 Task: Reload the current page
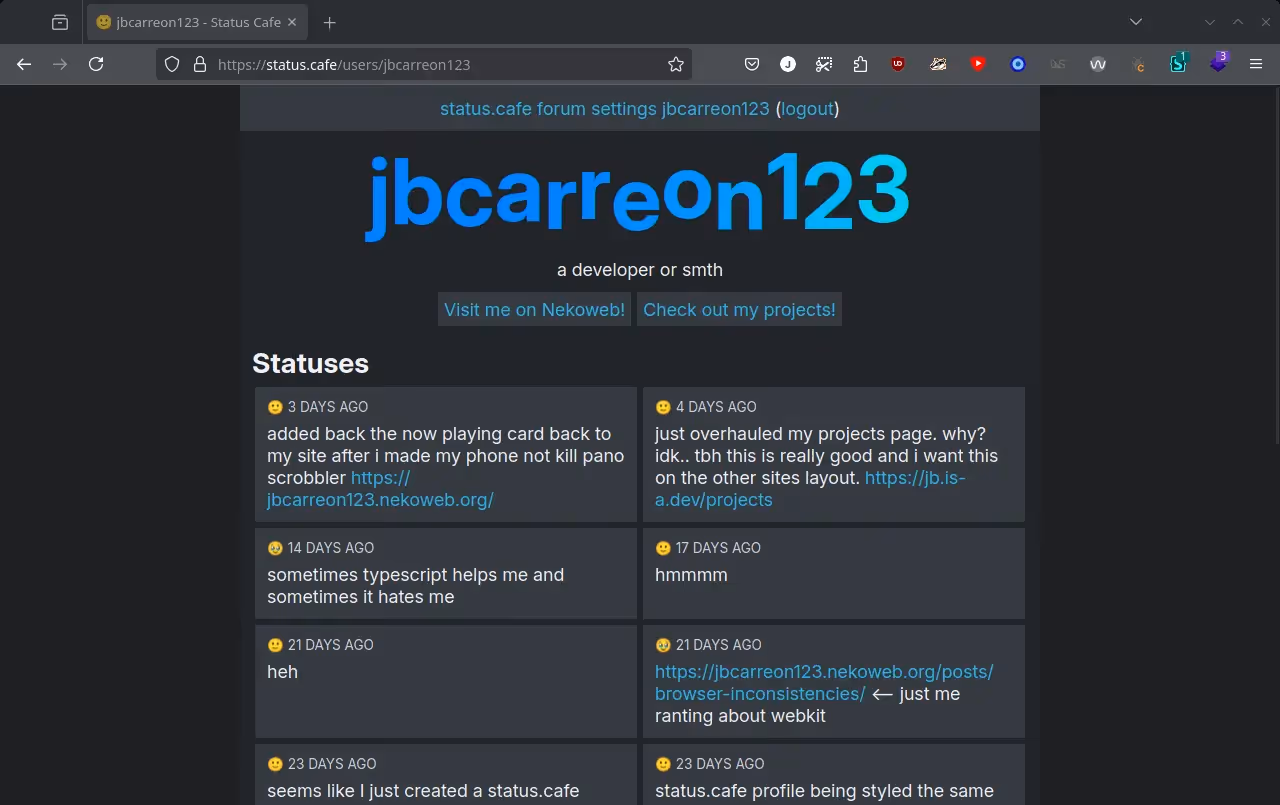96,64
